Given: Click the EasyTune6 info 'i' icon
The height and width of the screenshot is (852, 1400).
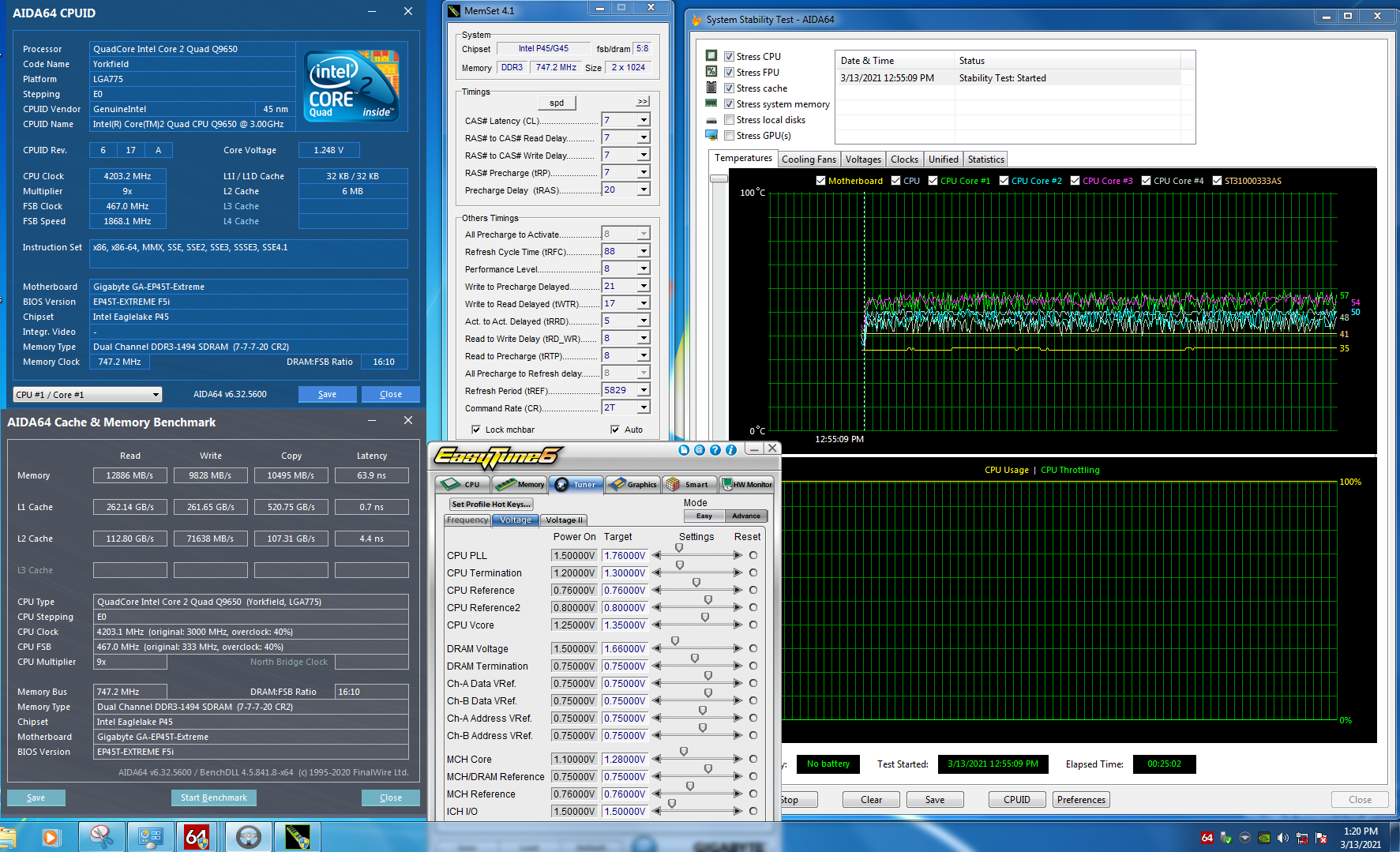Looking at the screenshot, I should pos(731,450).
